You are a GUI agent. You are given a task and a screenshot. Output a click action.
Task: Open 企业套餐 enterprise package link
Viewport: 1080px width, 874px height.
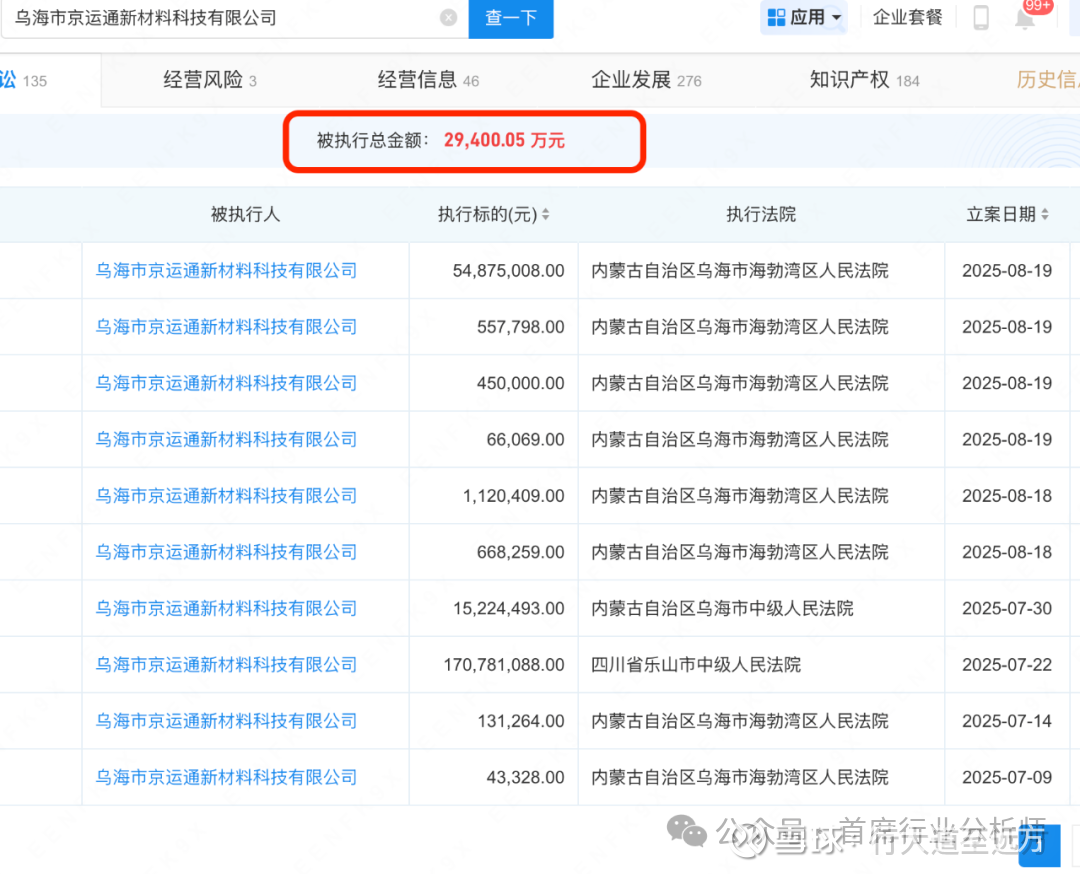tap(907, 17)
